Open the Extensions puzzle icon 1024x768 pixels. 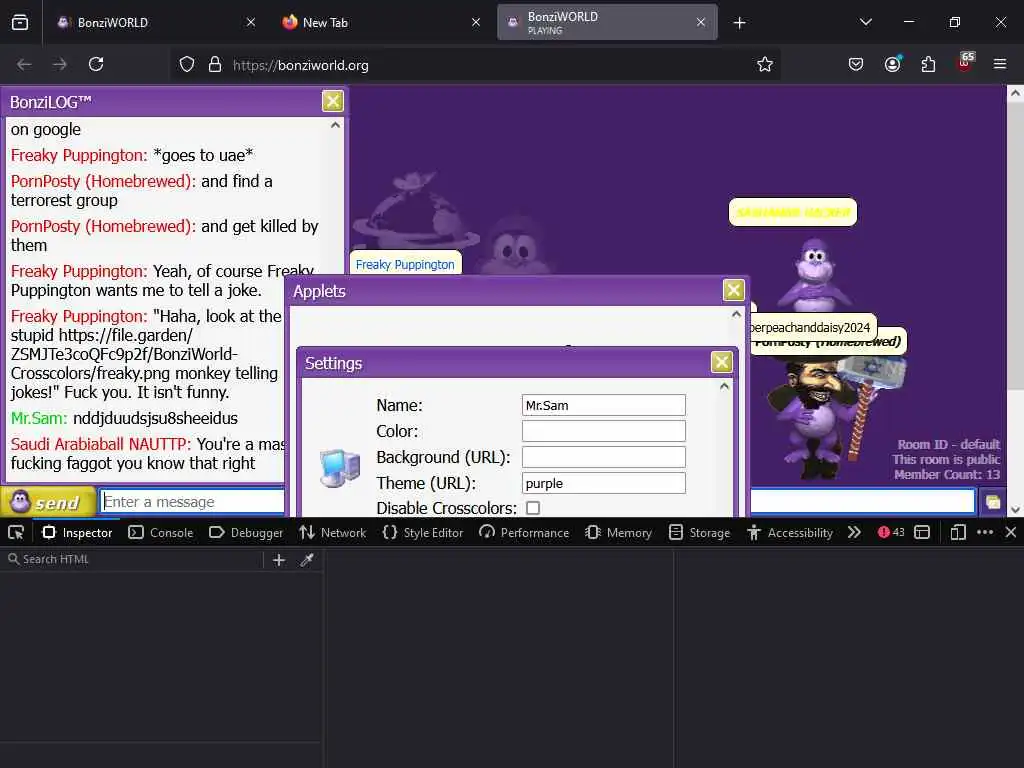tap(928, 65)
